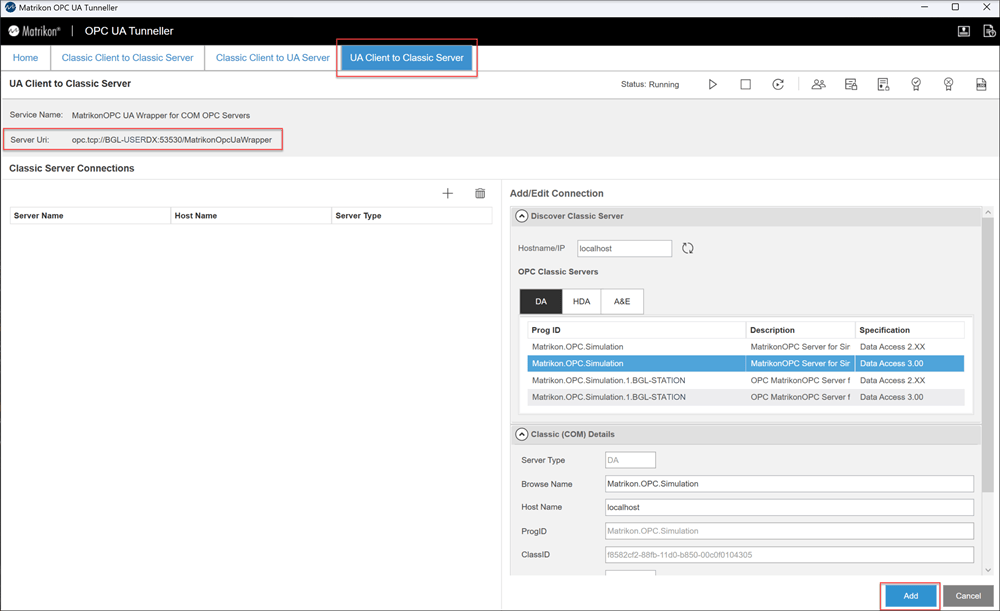Minimize the Matrikon OPC UA Tunneller window
The height and width of the screenshot is (611, 1000).
tap(925, 7)
